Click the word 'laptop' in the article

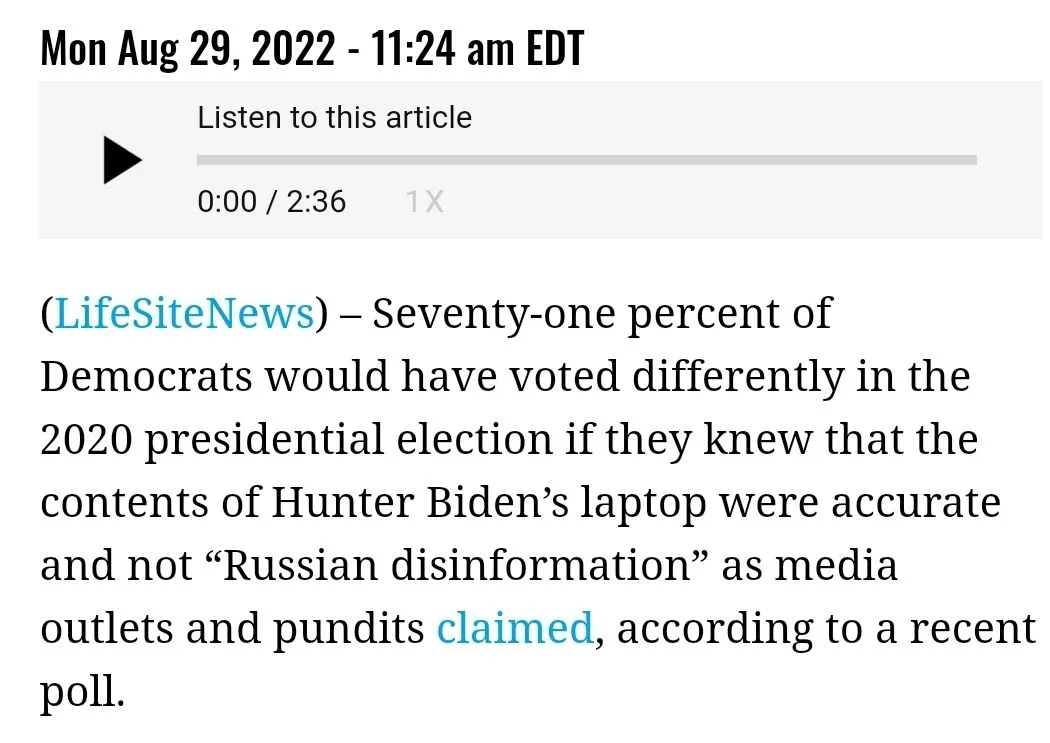(643, 504)
